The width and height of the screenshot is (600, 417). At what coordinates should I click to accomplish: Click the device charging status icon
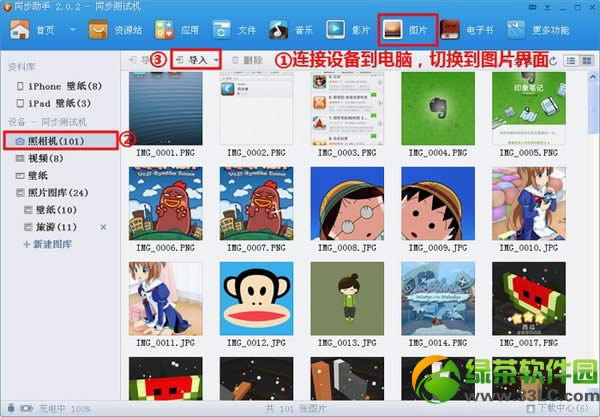click(26, 409)
